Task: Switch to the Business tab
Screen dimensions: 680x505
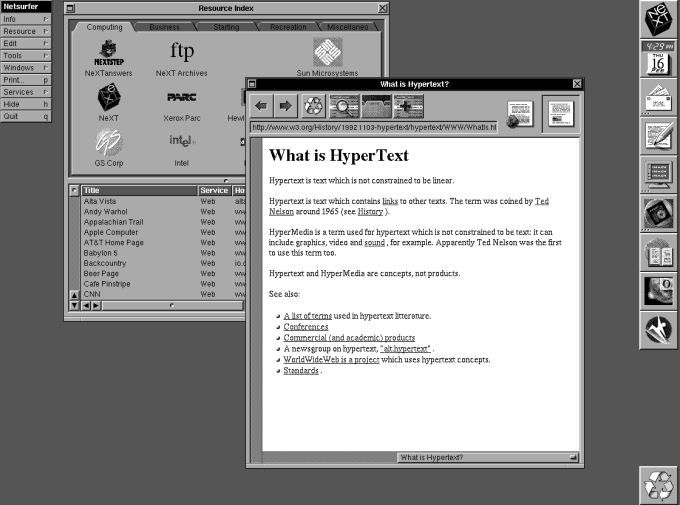Action: coord(164,27)
